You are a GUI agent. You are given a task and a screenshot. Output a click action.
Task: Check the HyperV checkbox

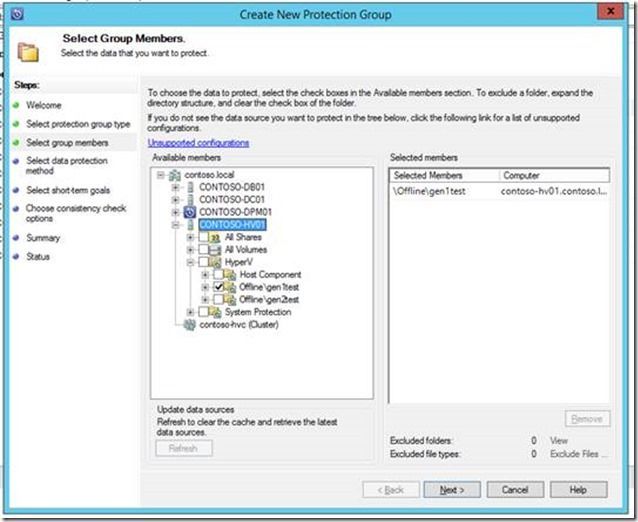click(203, 262)
